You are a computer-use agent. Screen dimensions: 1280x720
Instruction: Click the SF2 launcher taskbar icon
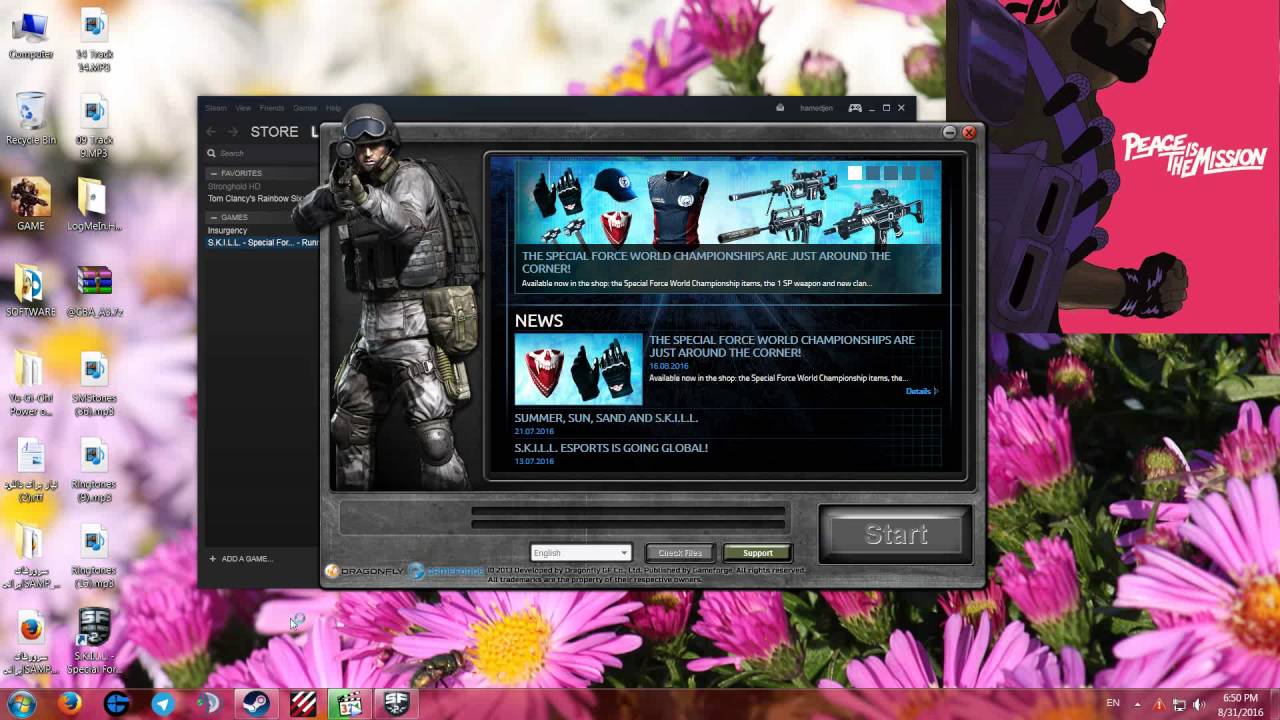[x=395, y=704]
